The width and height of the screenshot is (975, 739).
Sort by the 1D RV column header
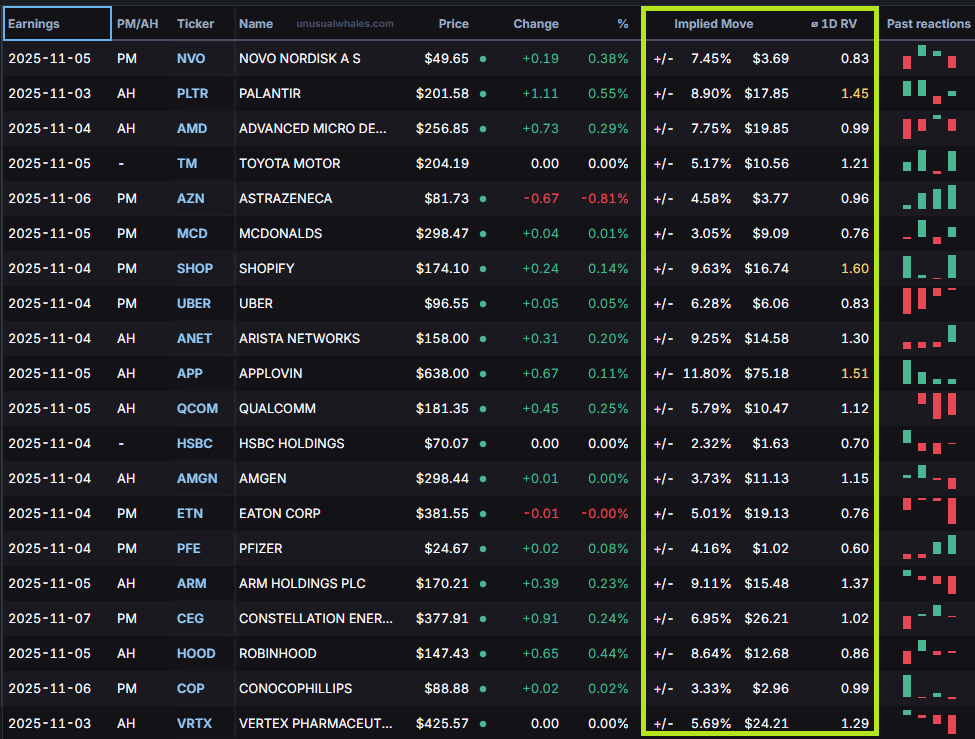click(x=834, y=24)
